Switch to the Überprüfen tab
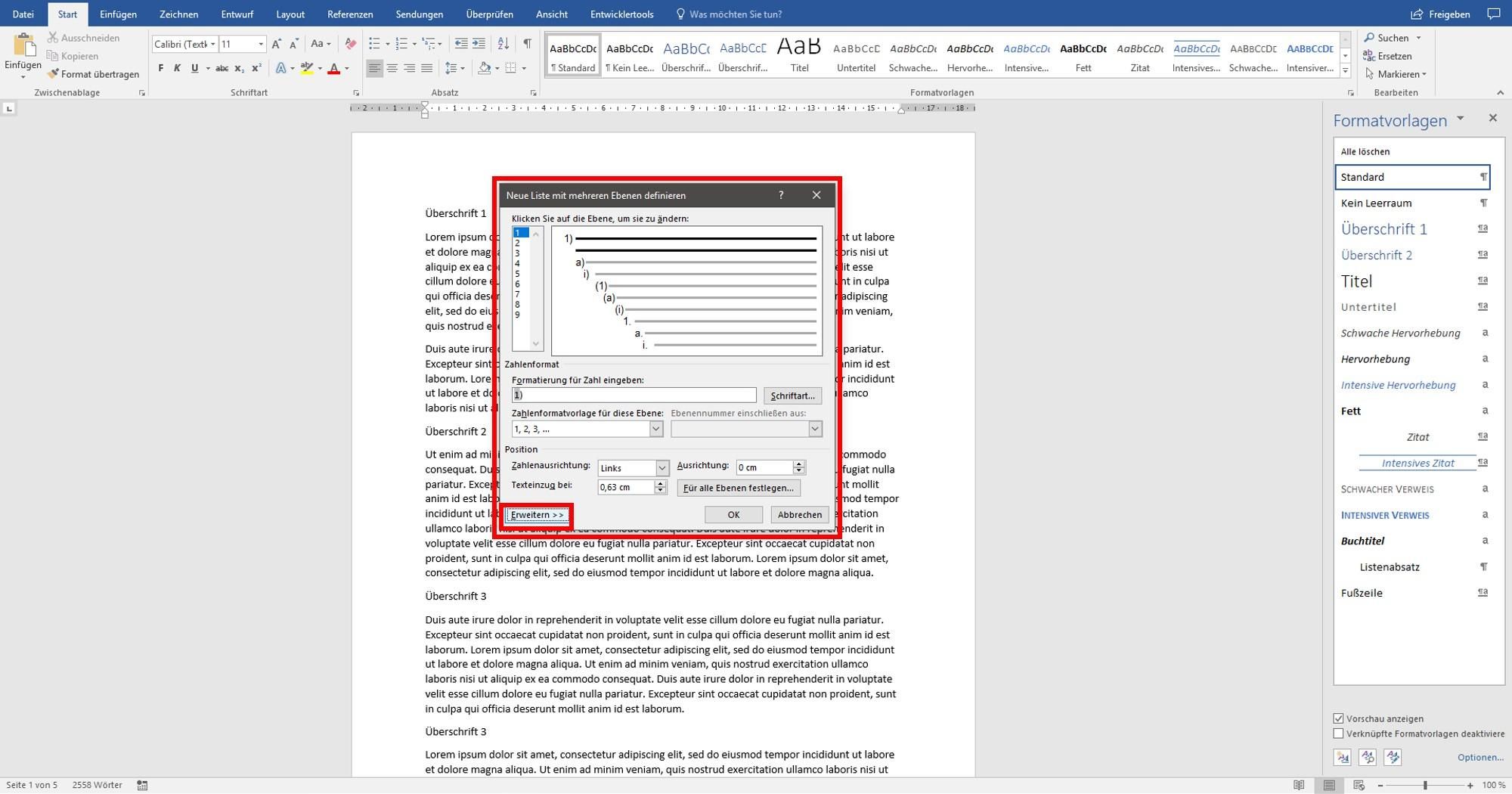The width and height of the screenshot is (1512, 794). pyautogui.click(x=489, y=14)
